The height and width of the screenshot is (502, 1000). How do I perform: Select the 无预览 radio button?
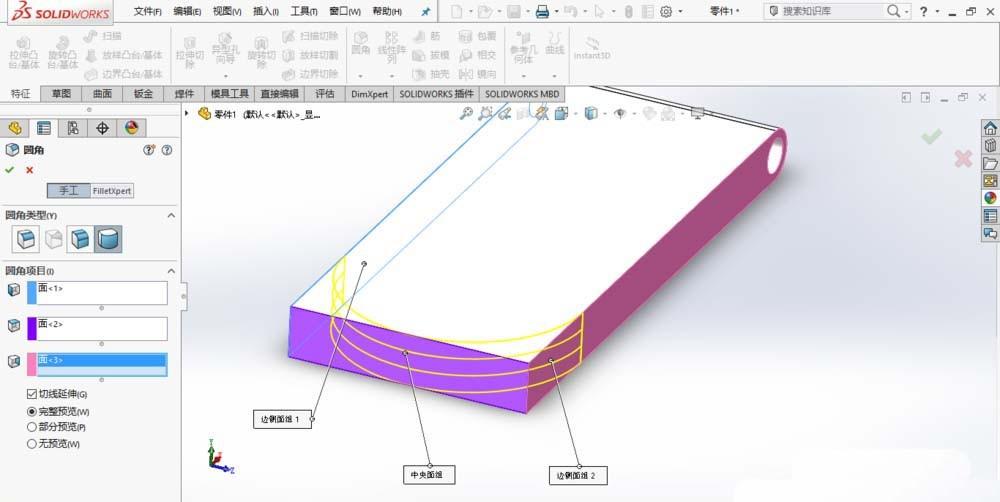point(32,443)
